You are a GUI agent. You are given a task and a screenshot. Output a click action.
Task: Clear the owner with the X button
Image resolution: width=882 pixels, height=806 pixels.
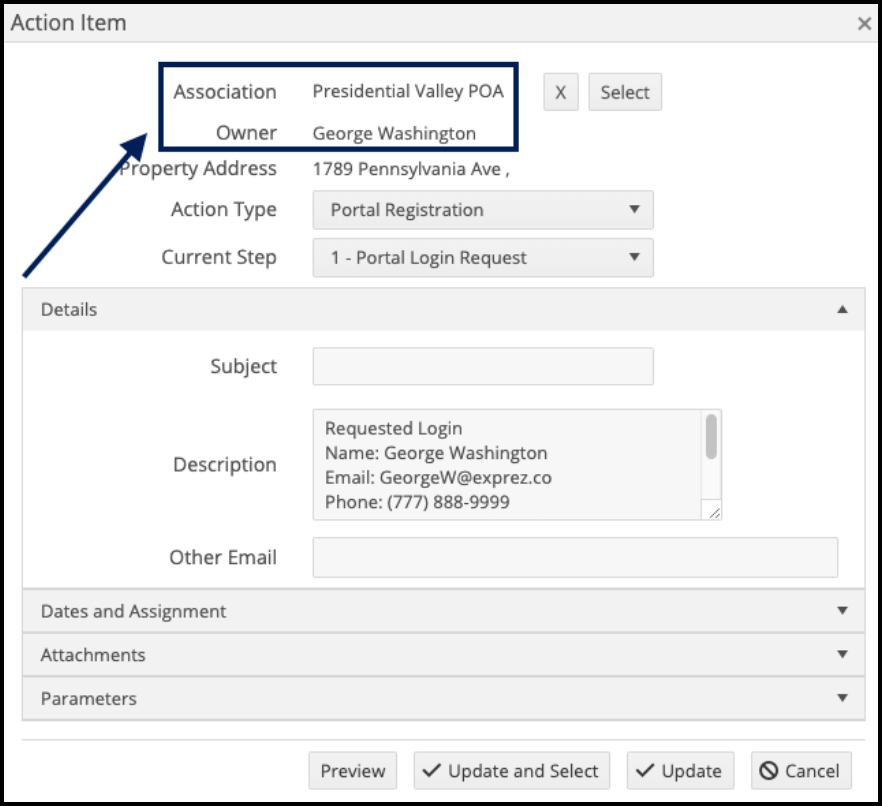click(561, 92)
